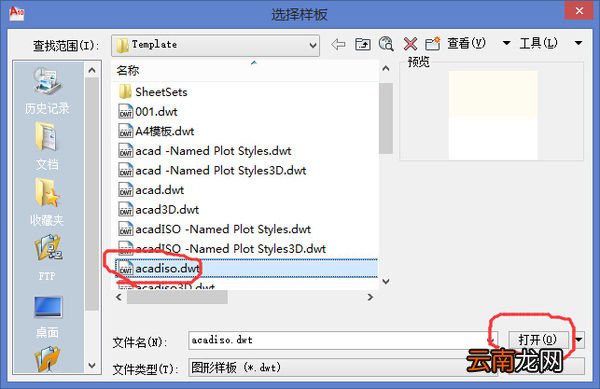Image resolution: width=600 pixels, height=389 pixels.
Task: Sort files by the 名称 column header
Action: pos(127,71)
